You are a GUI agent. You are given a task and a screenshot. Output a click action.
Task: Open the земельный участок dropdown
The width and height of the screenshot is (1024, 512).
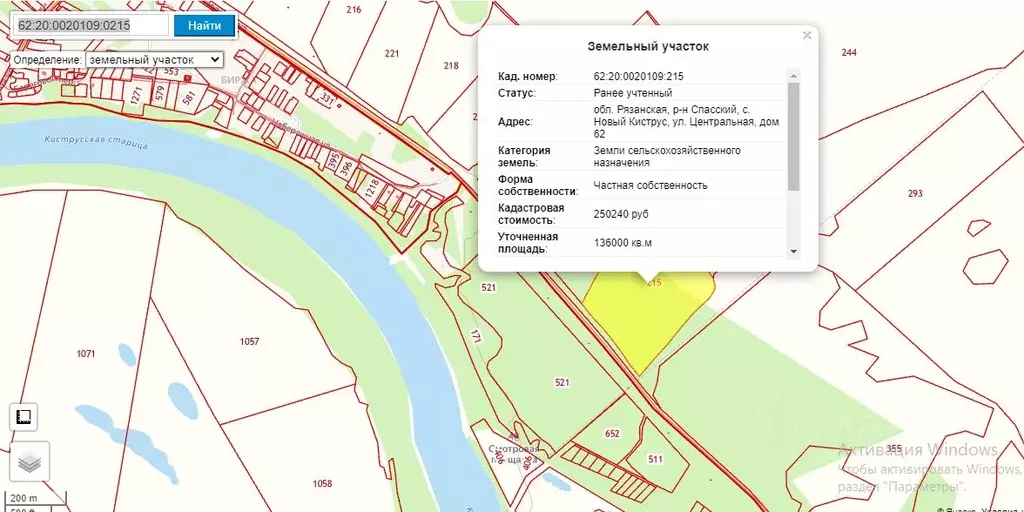pos(154,59)
